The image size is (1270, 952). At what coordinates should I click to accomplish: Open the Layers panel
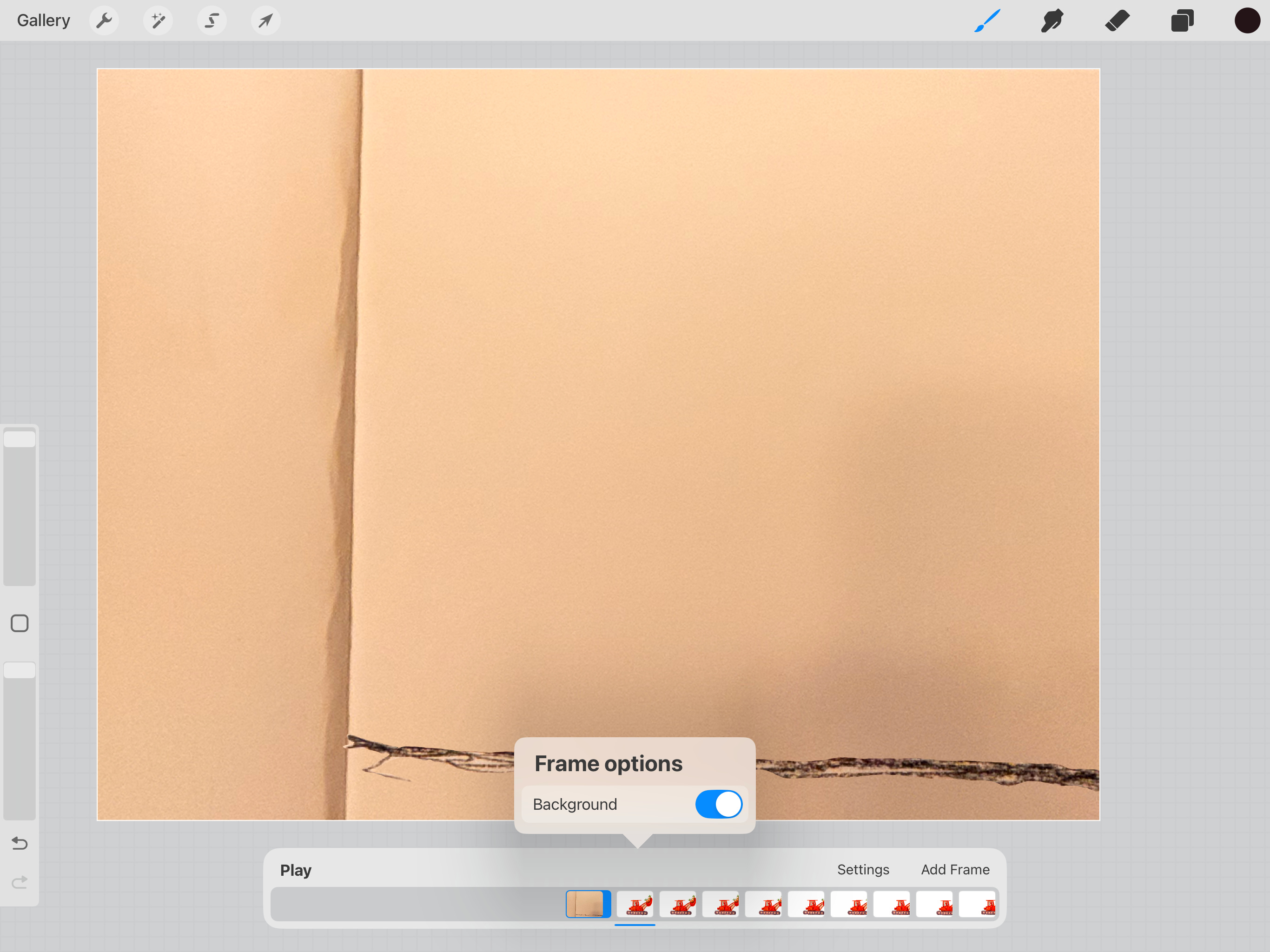tap(1182, 20)
